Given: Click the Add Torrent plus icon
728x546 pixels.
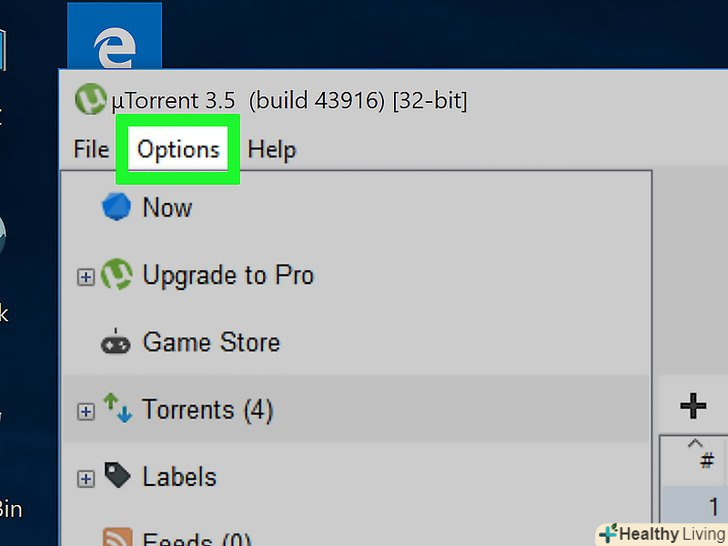Looking at the screenshot, I should (693, 406).
